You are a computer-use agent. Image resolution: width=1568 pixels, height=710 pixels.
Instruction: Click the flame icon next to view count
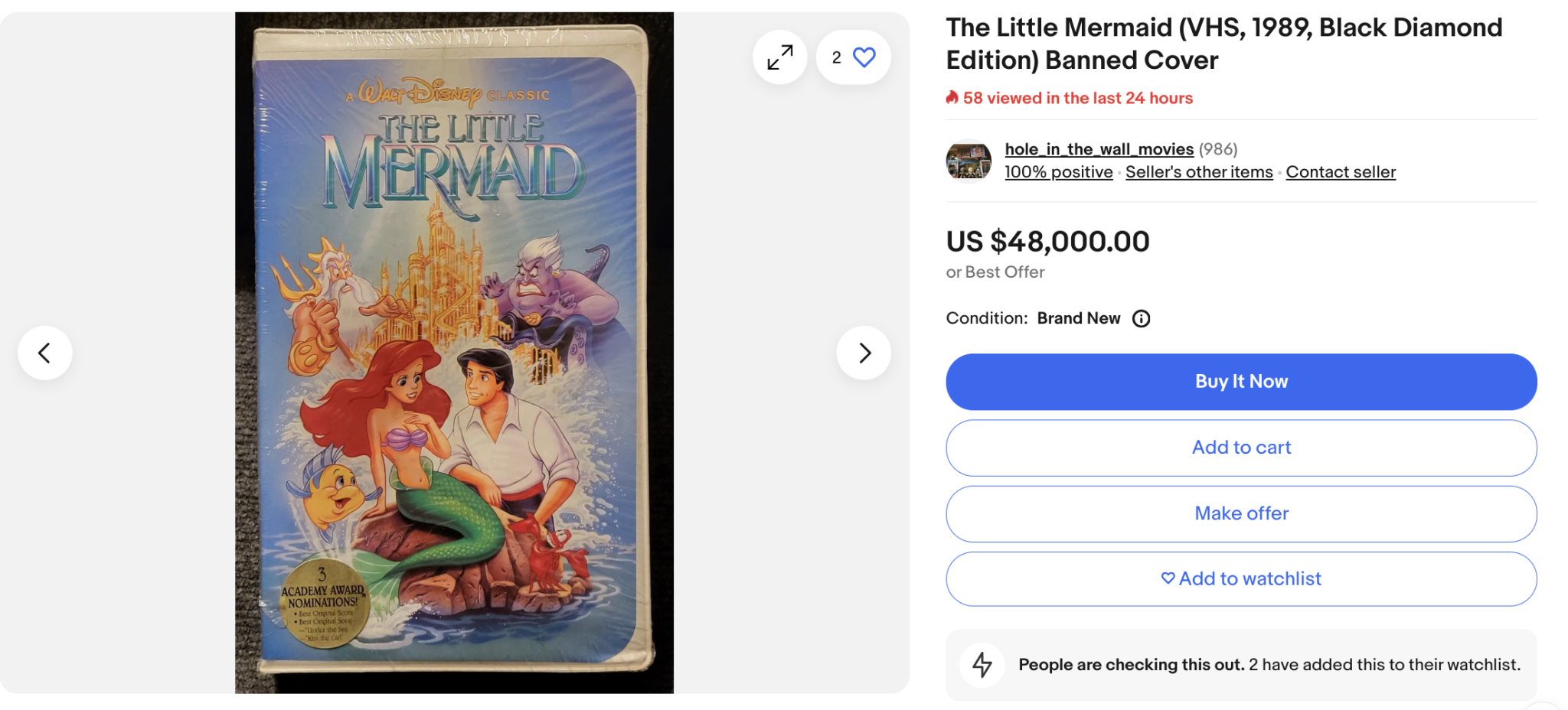pyautogui.click(x=952, y=98)
